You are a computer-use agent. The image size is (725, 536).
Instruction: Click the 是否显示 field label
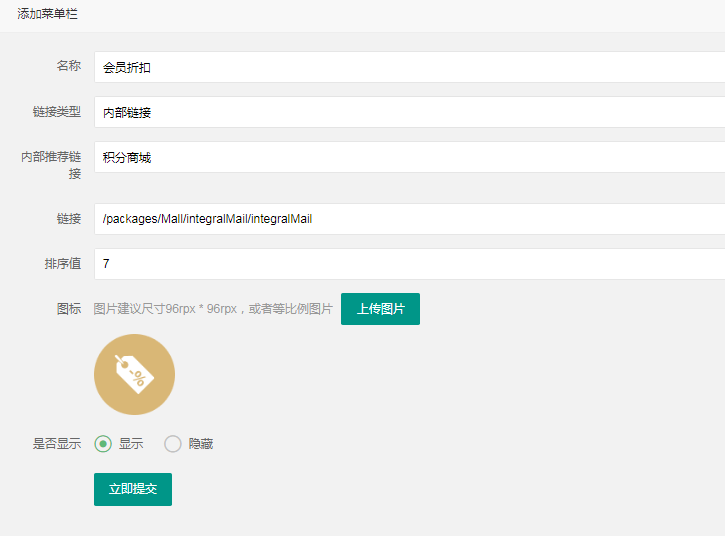tap(57, 444)
